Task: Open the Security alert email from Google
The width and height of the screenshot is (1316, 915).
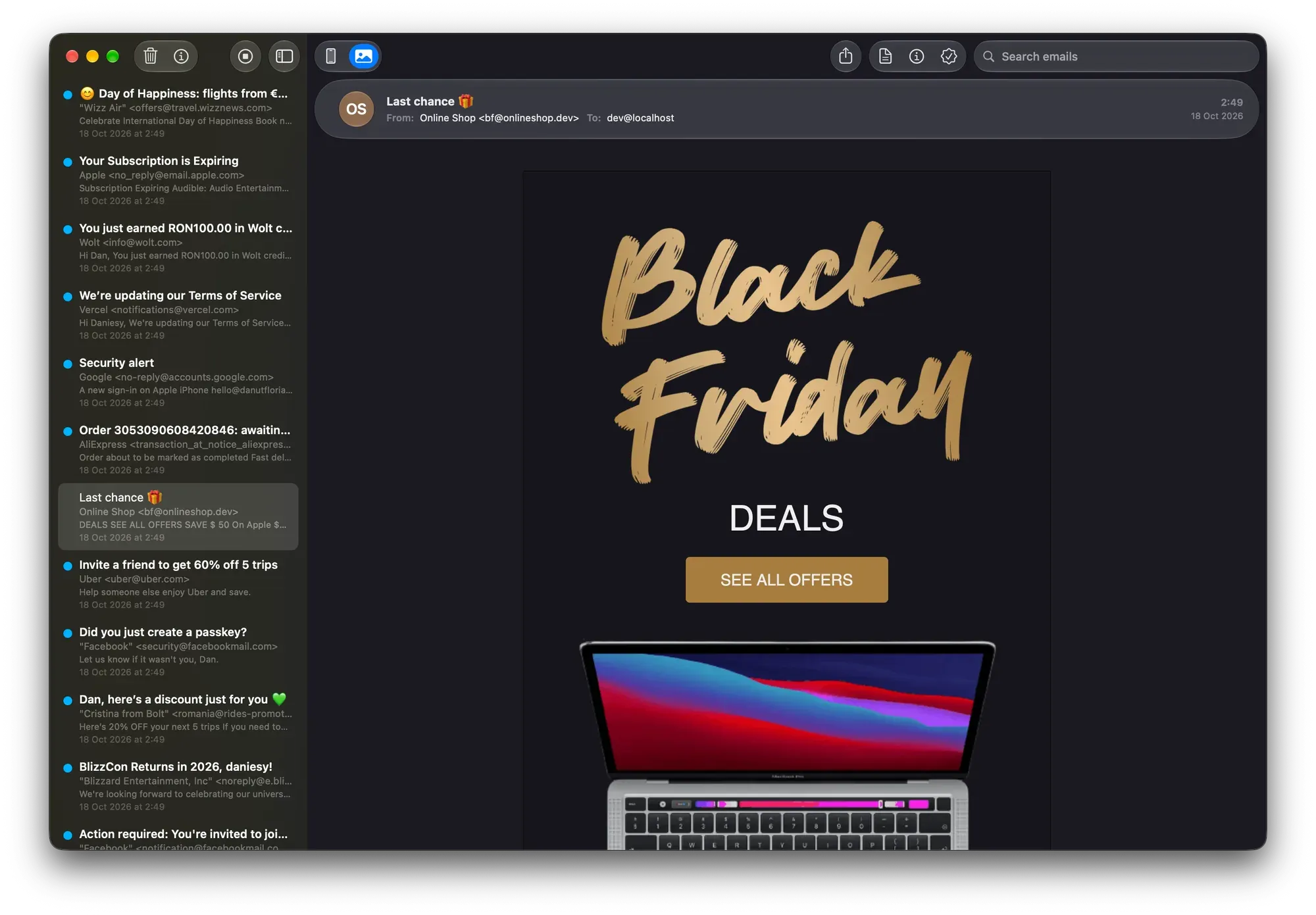Action: (x=178, y=382)
